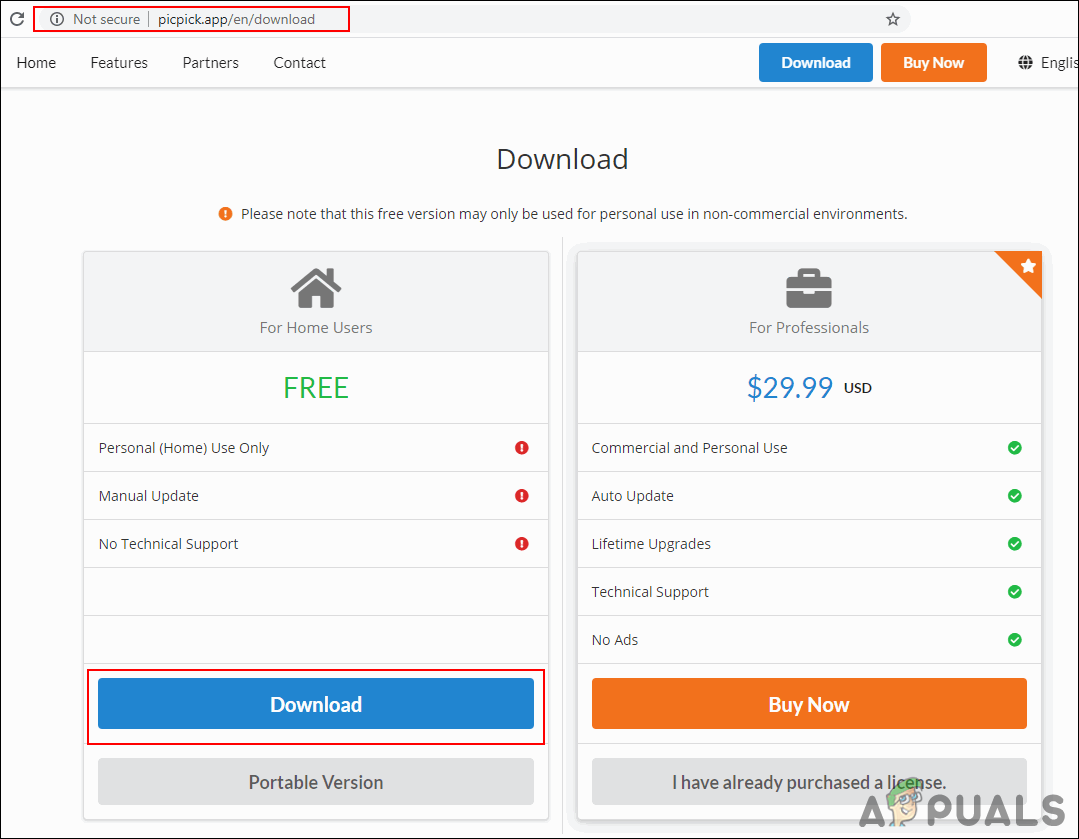
Task: Click the address bar URL picpick.app/en/download
Action: (237, 19)
